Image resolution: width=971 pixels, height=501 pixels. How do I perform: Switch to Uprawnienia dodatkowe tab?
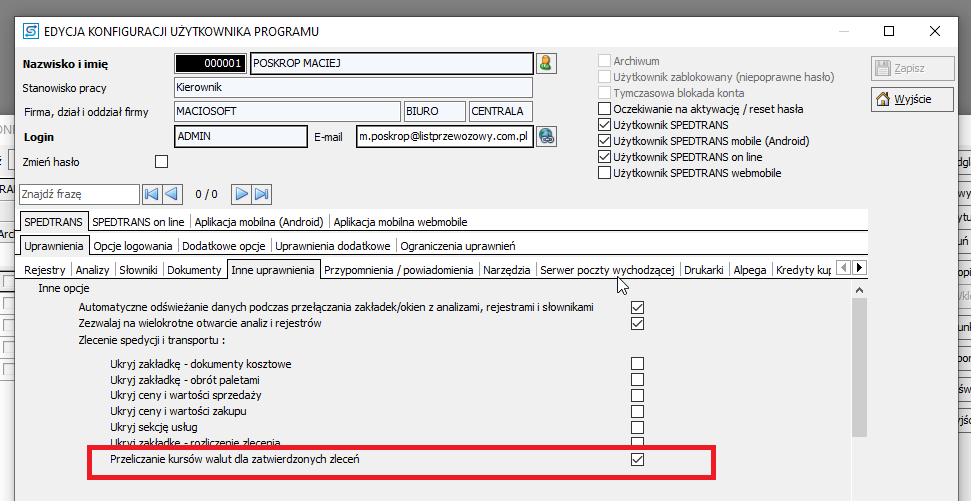click(x=333, y=246)
